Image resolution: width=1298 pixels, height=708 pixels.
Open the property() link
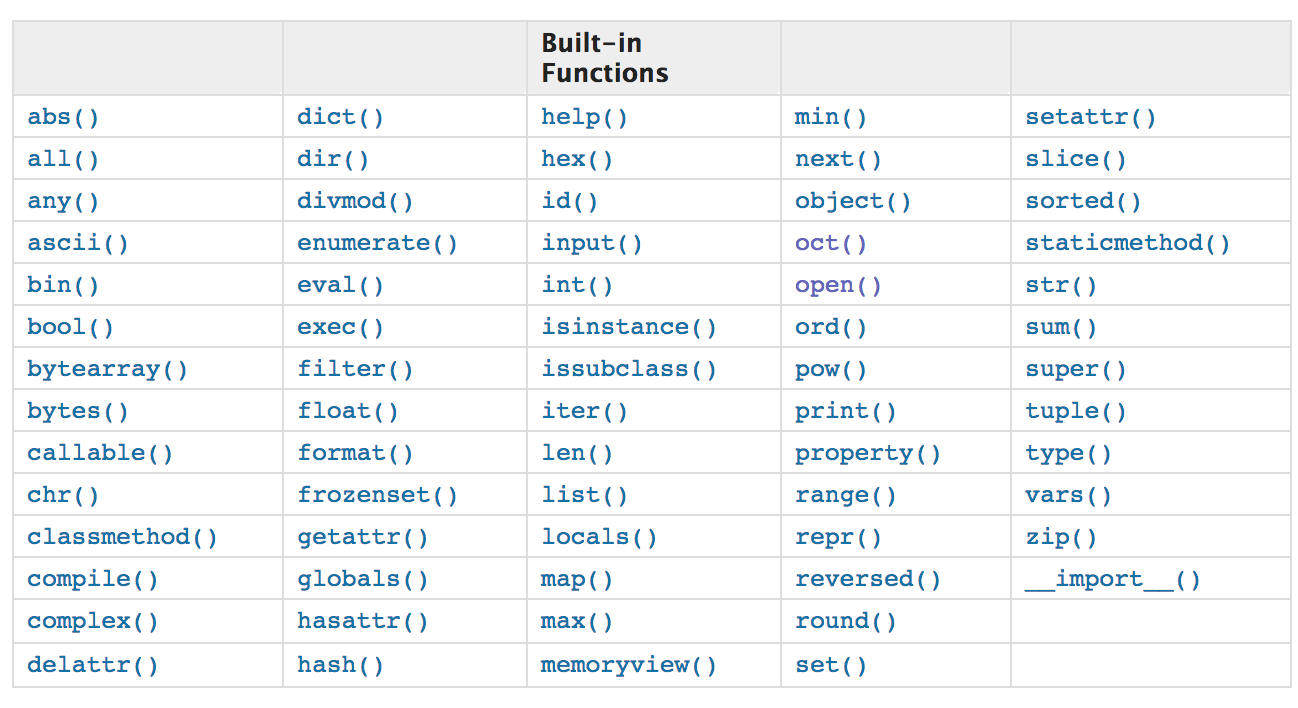point(867,454)
